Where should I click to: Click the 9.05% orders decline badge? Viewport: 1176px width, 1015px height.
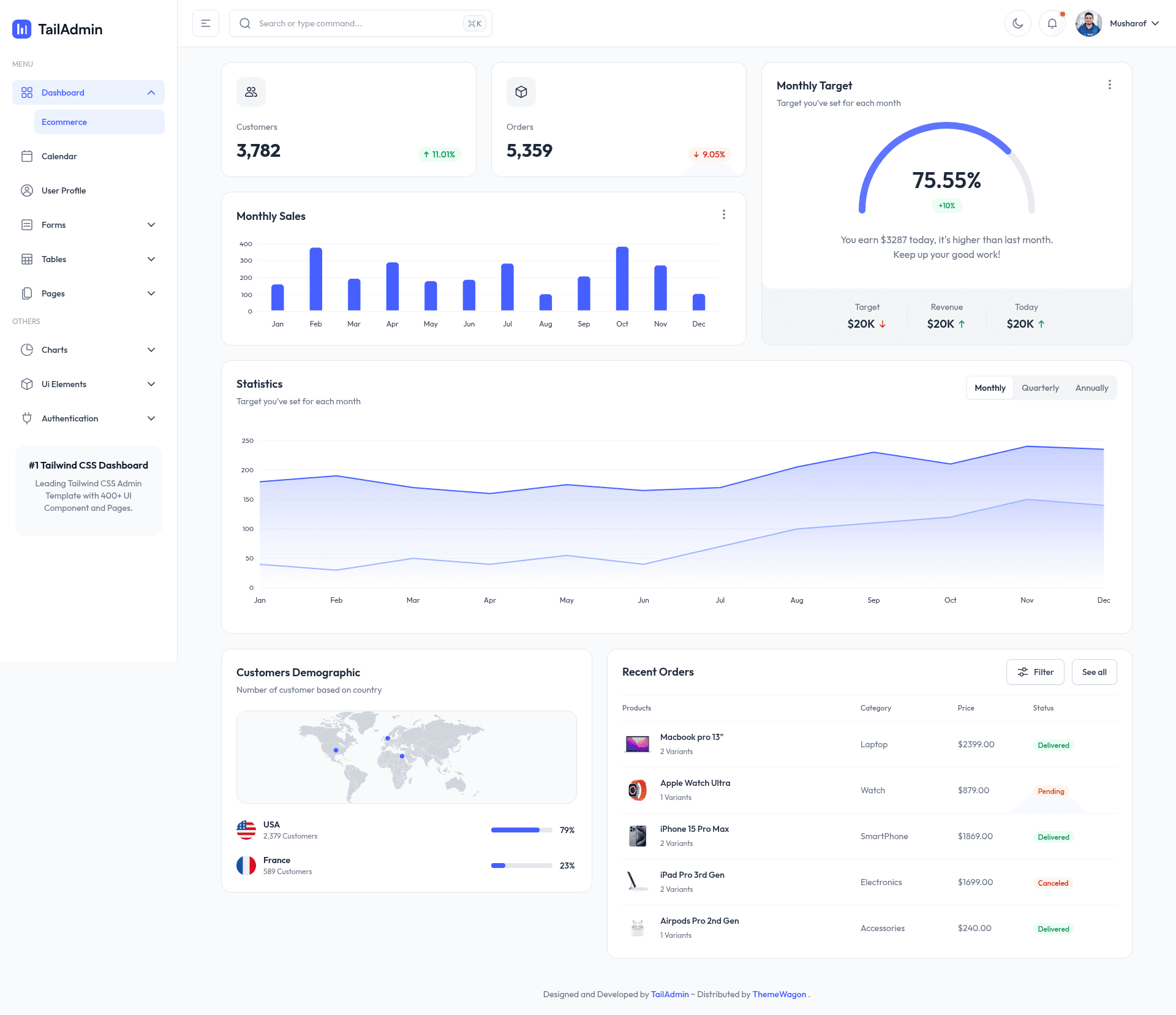tap(709, 154)
